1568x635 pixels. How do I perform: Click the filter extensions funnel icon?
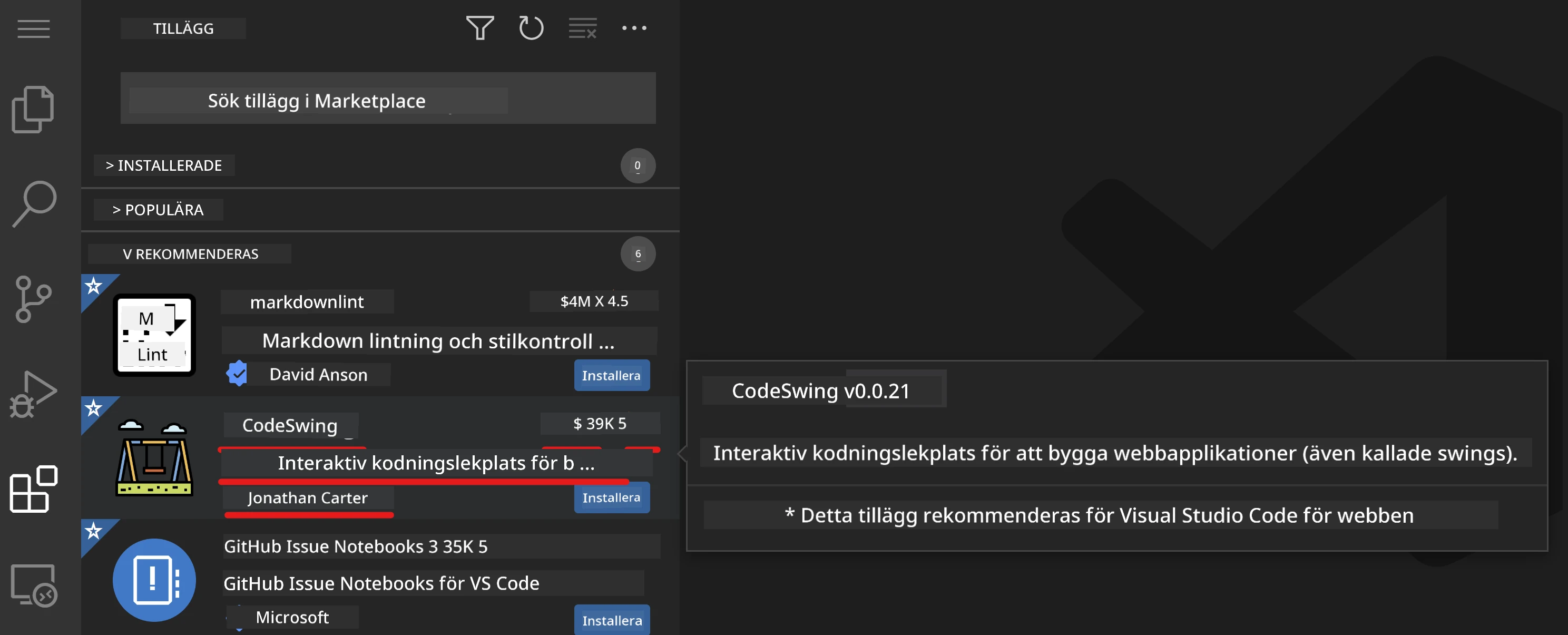[479, 28]
